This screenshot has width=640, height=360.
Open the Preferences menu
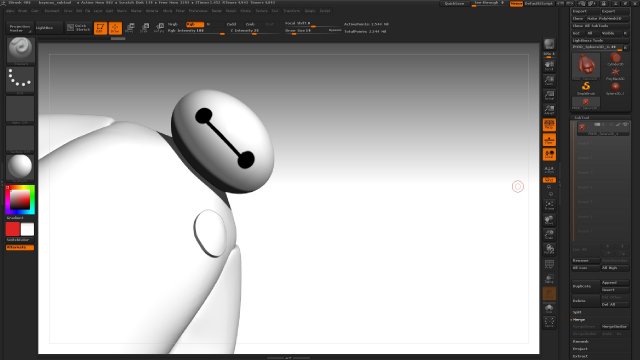198,11
